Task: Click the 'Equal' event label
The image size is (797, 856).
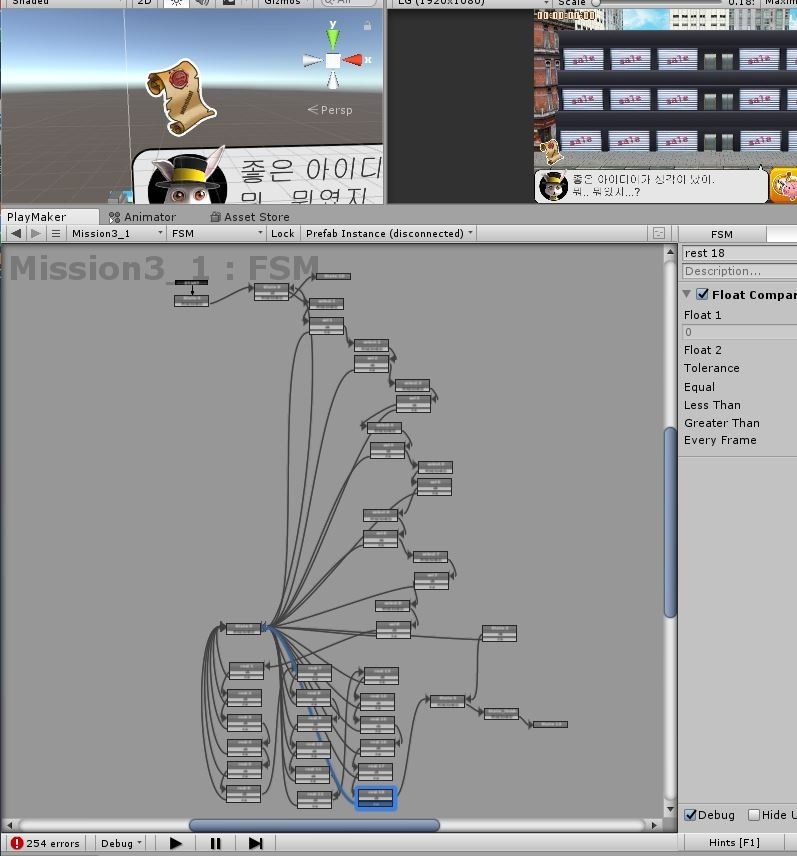Action: (699, 387)
